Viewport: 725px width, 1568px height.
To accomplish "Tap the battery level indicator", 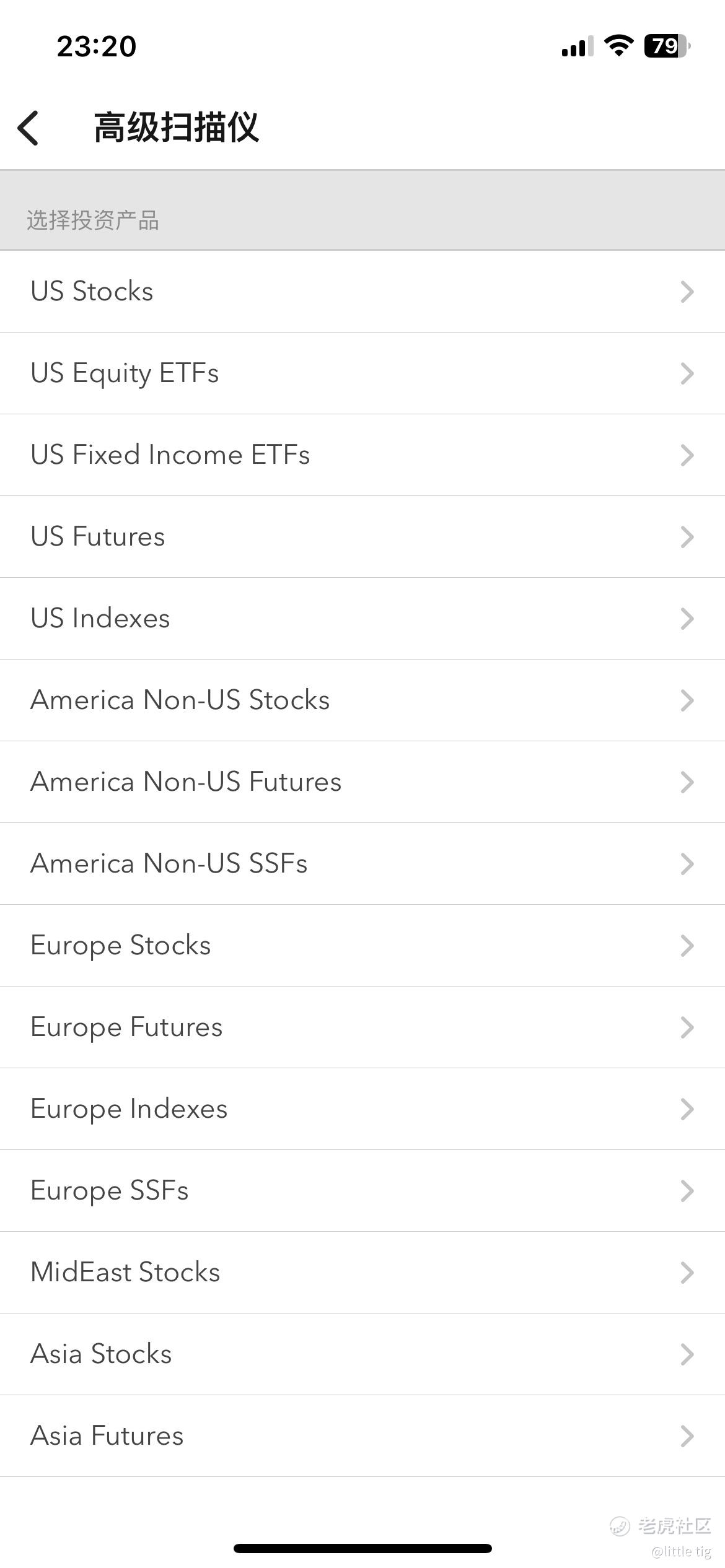I will pos(667,46).
